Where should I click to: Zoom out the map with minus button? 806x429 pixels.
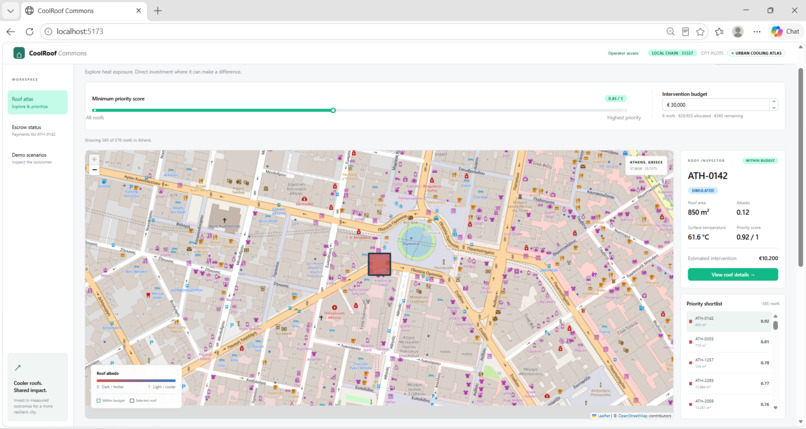coord(94,170)
